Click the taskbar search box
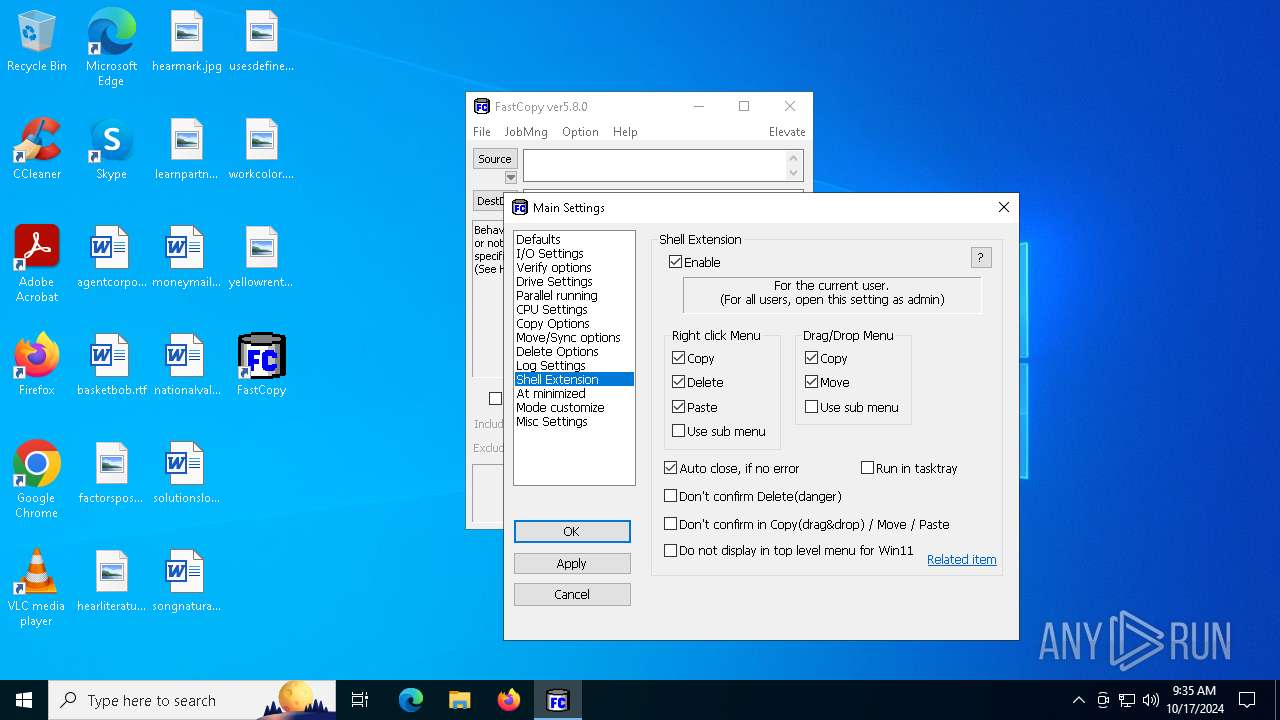 (192, 700)
